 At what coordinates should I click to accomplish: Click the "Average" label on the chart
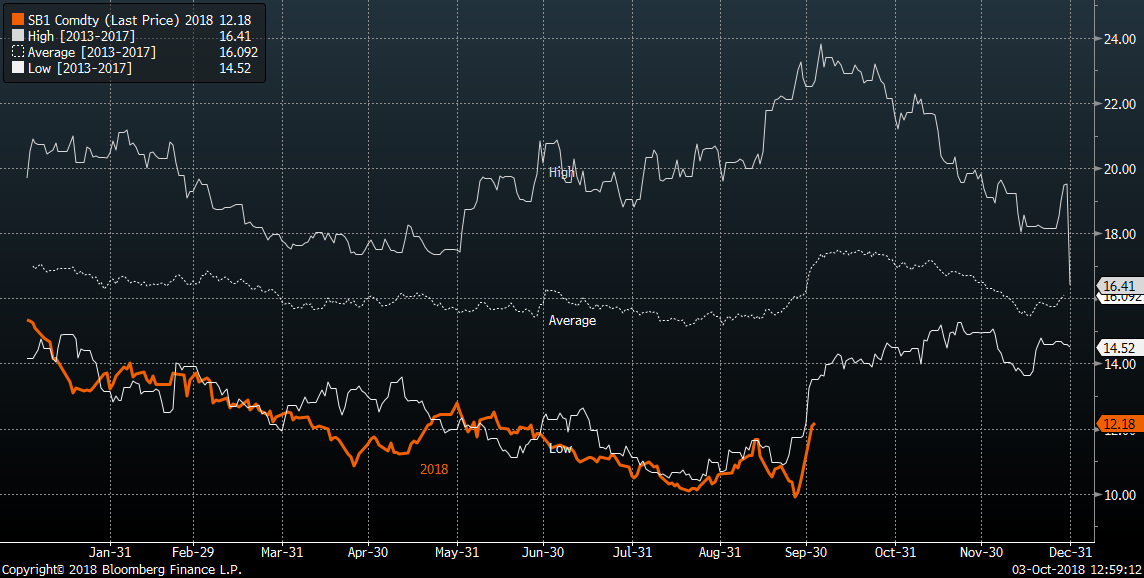tap(572, 321)
